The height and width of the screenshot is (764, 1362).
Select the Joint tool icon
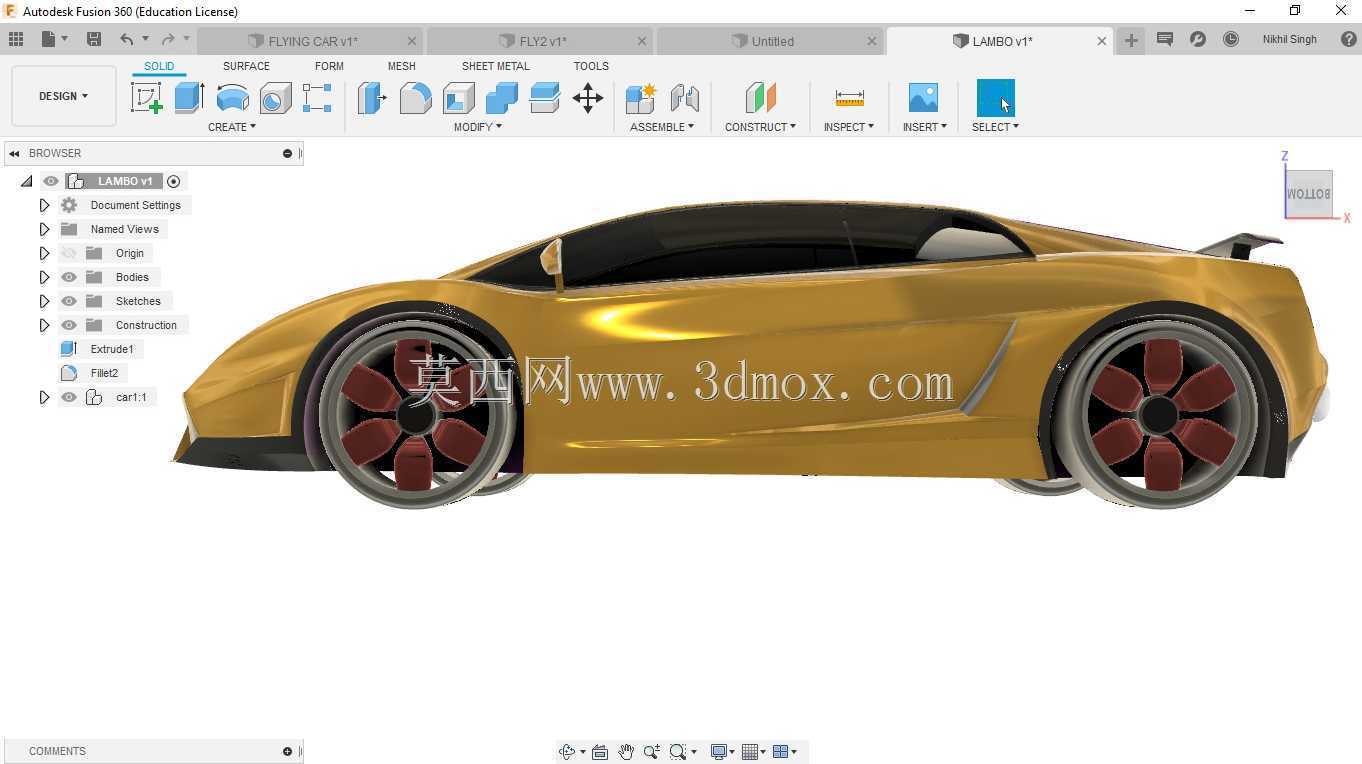click(x=684, y=98)
